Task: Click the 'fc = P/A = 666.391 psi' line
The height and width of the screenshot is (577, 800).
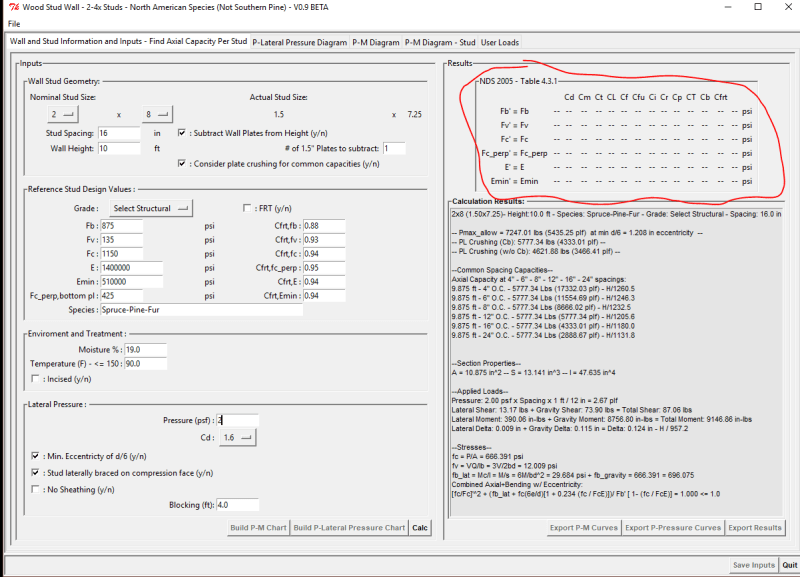Action: pyautogui.click(x=487, y=457)
